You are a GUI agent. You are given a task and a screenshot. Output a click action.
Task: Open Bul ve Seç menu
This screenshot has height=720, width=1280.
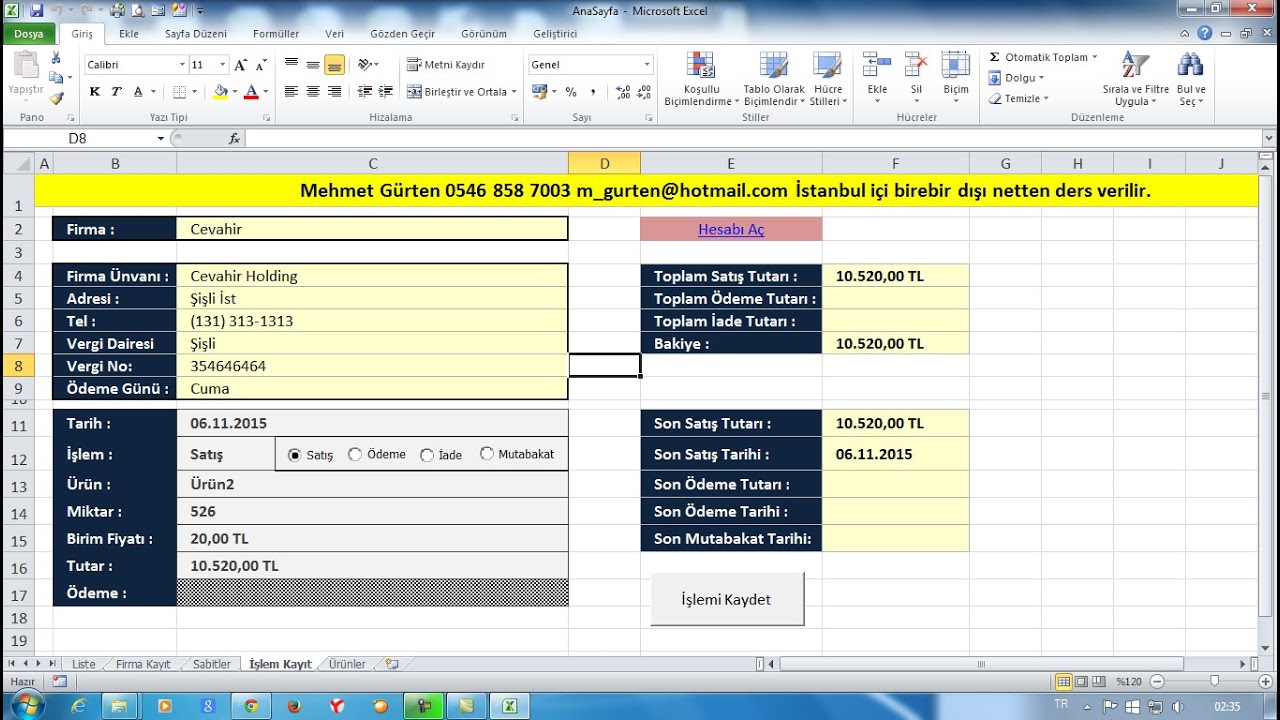[x=1191, y=79]
